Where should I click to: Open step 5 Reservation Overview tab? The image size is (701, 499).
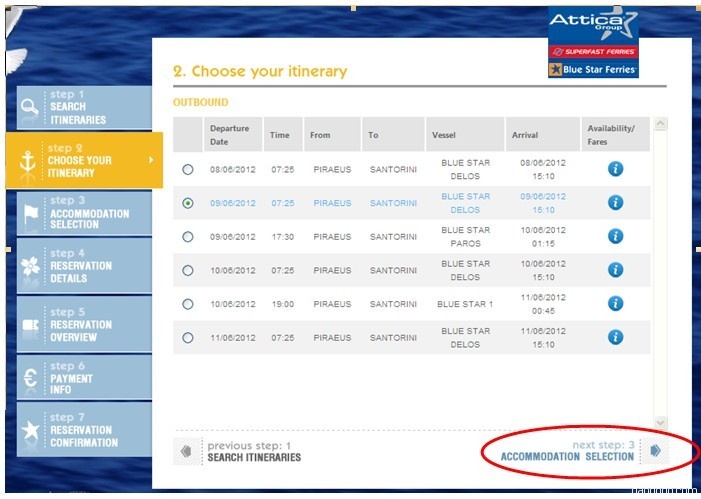pyautogui.click(x=84, y=324)
